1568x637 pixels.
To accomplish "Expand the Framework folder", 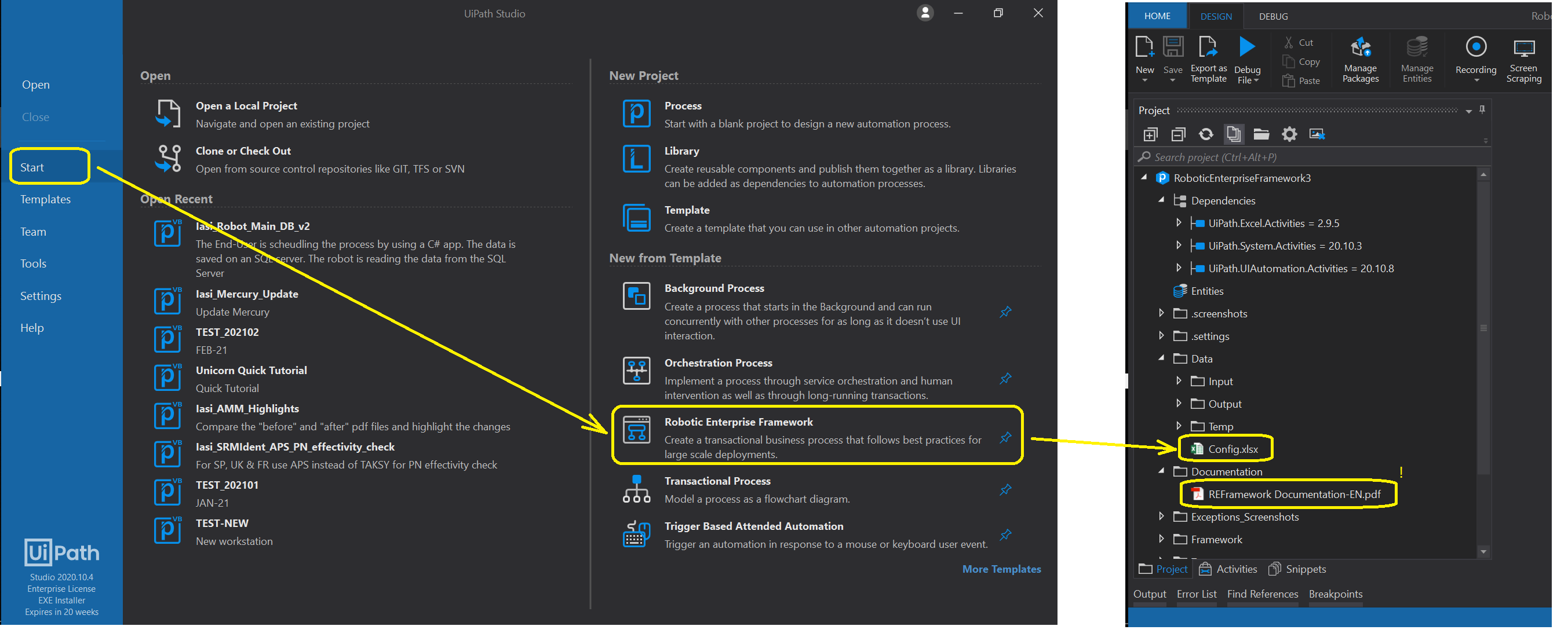I will (x=1161, y=540).
